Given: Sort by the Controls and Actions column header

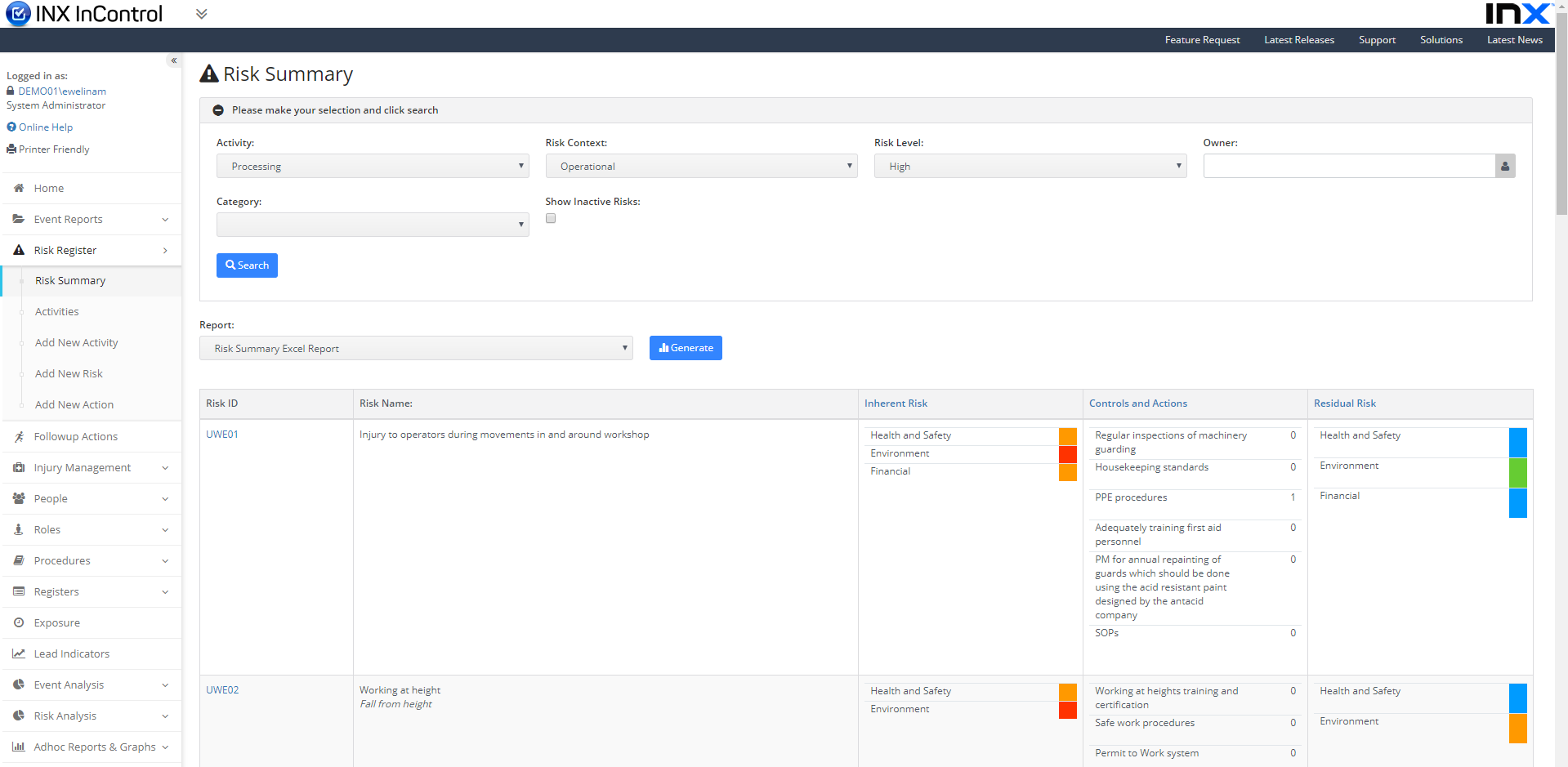Looking at the screenshot, I should (x=1138, y=404).
